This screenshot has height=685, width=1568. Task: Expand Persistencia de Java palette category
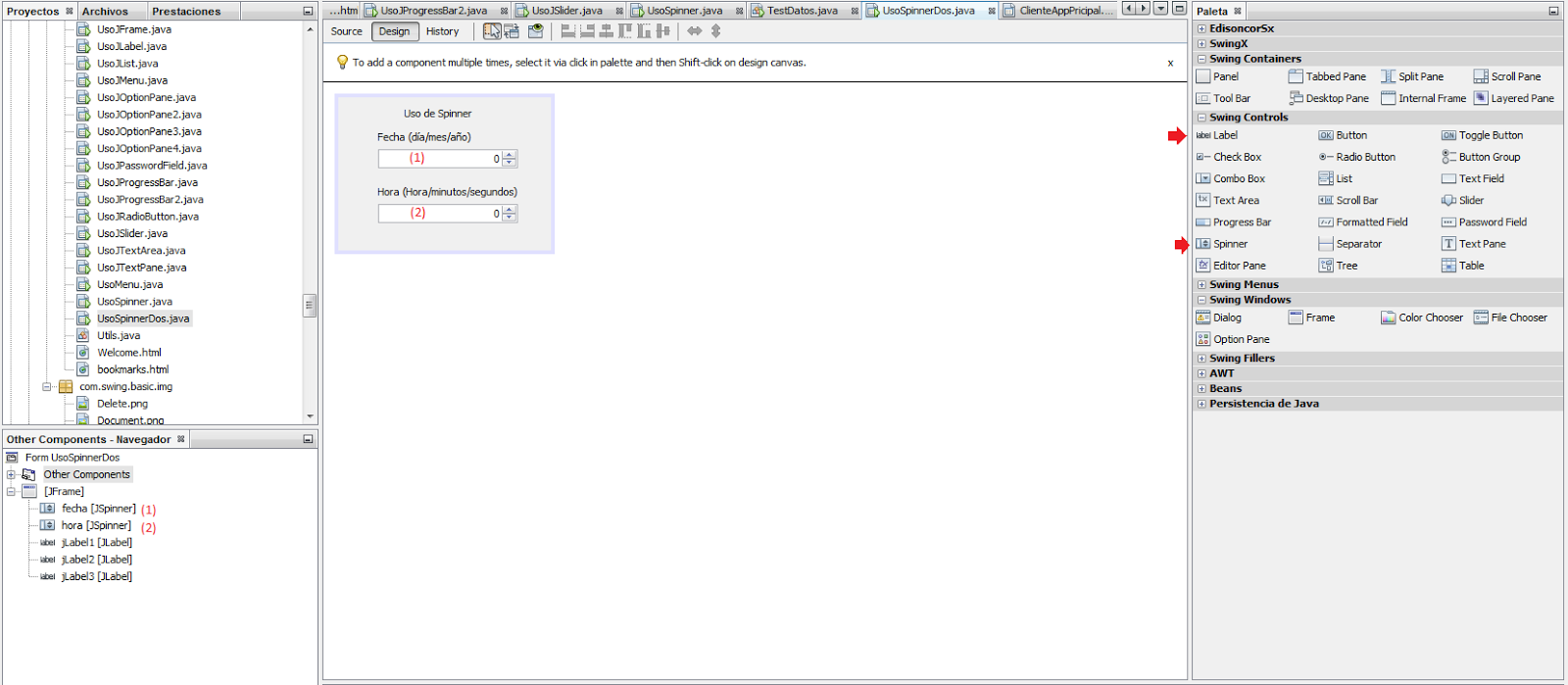(1201, 404)
